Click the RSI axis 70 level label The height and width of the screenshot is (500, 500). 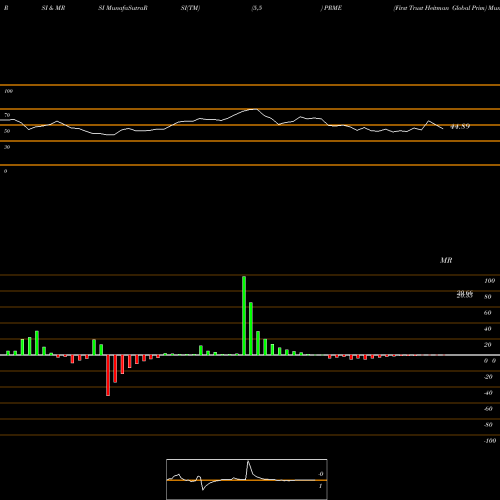[7, 115]
